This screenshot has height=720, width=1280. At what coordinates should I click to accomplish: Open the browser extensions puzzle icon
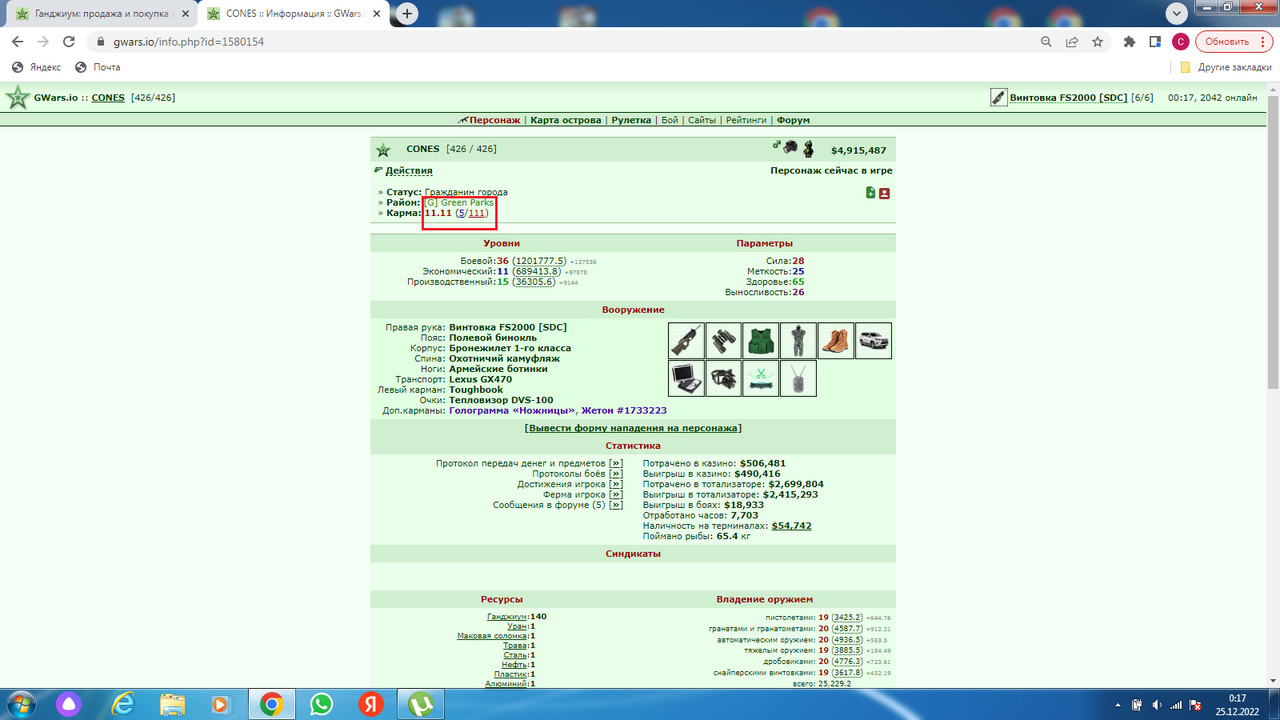pyautogui.click(x=1129, y=42)
